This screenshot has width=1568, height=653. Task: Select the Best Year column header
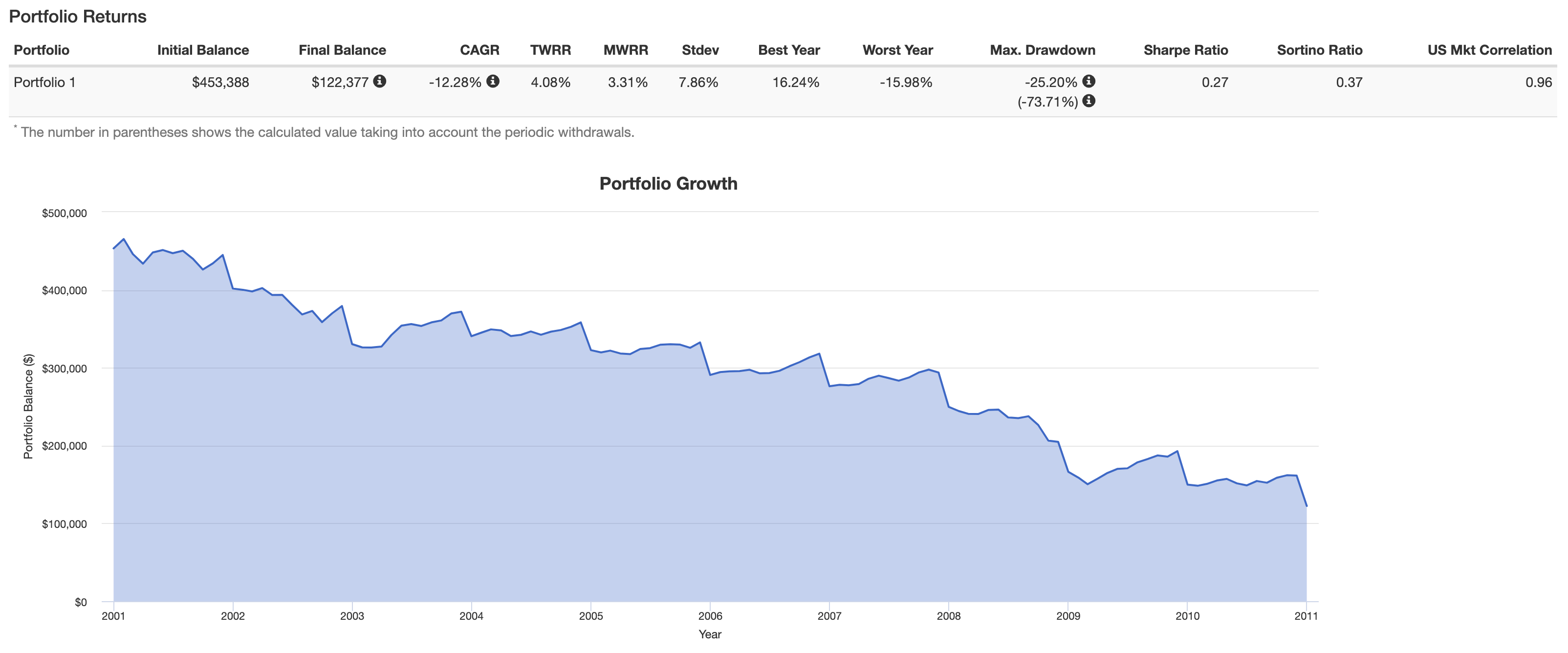[788, 50]
